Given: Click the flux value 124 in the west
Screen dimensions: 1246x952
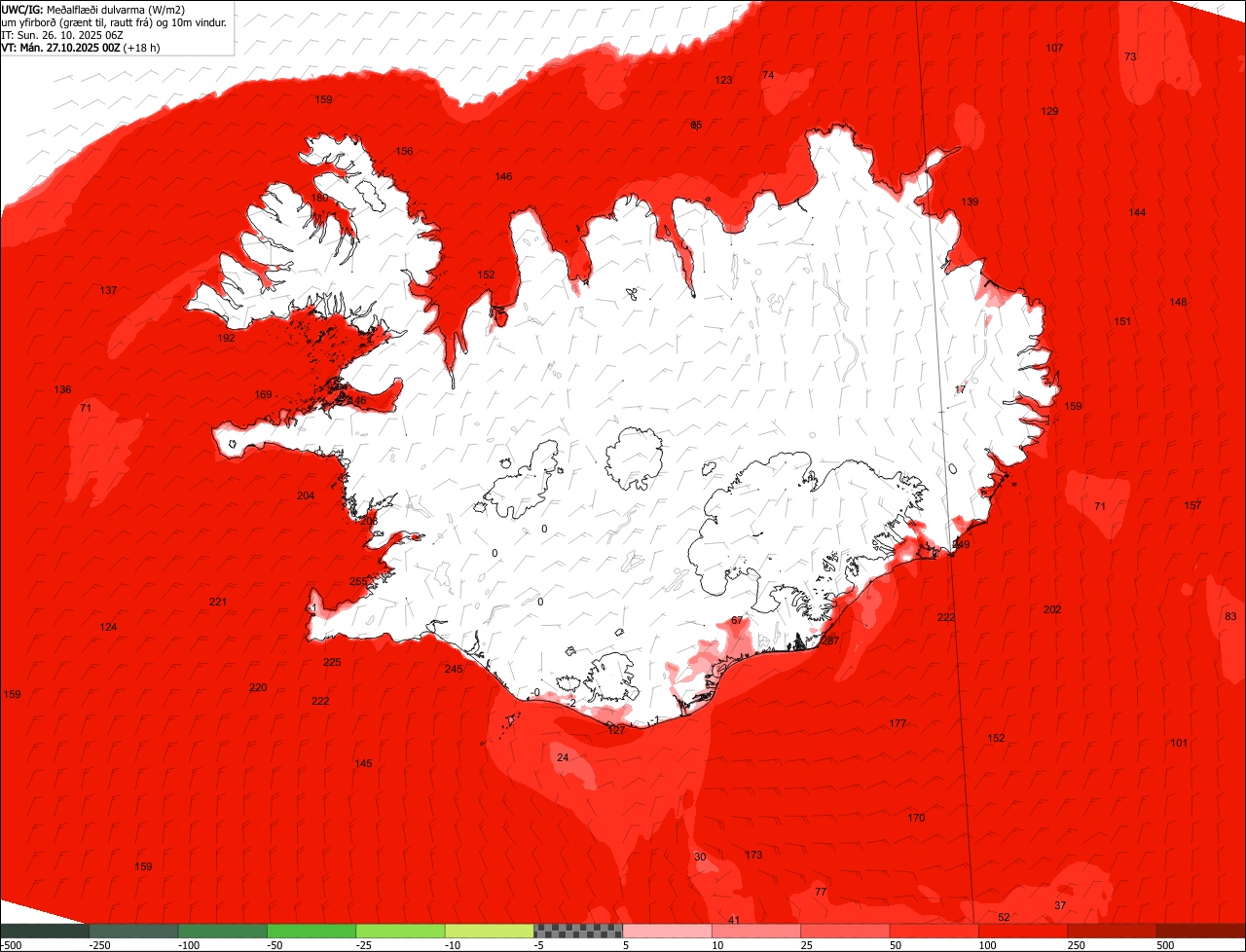Looking at the screenshot, I should [108, 627].
